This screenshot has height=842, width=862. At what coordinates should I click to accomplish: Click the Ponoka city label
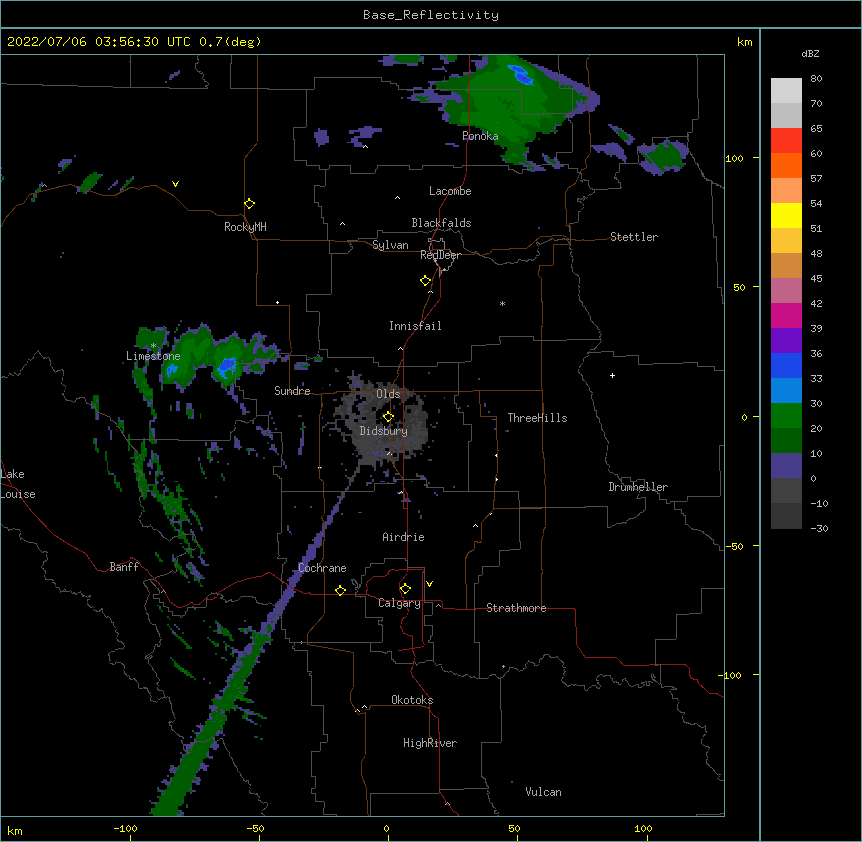click(x=480, y=136)
